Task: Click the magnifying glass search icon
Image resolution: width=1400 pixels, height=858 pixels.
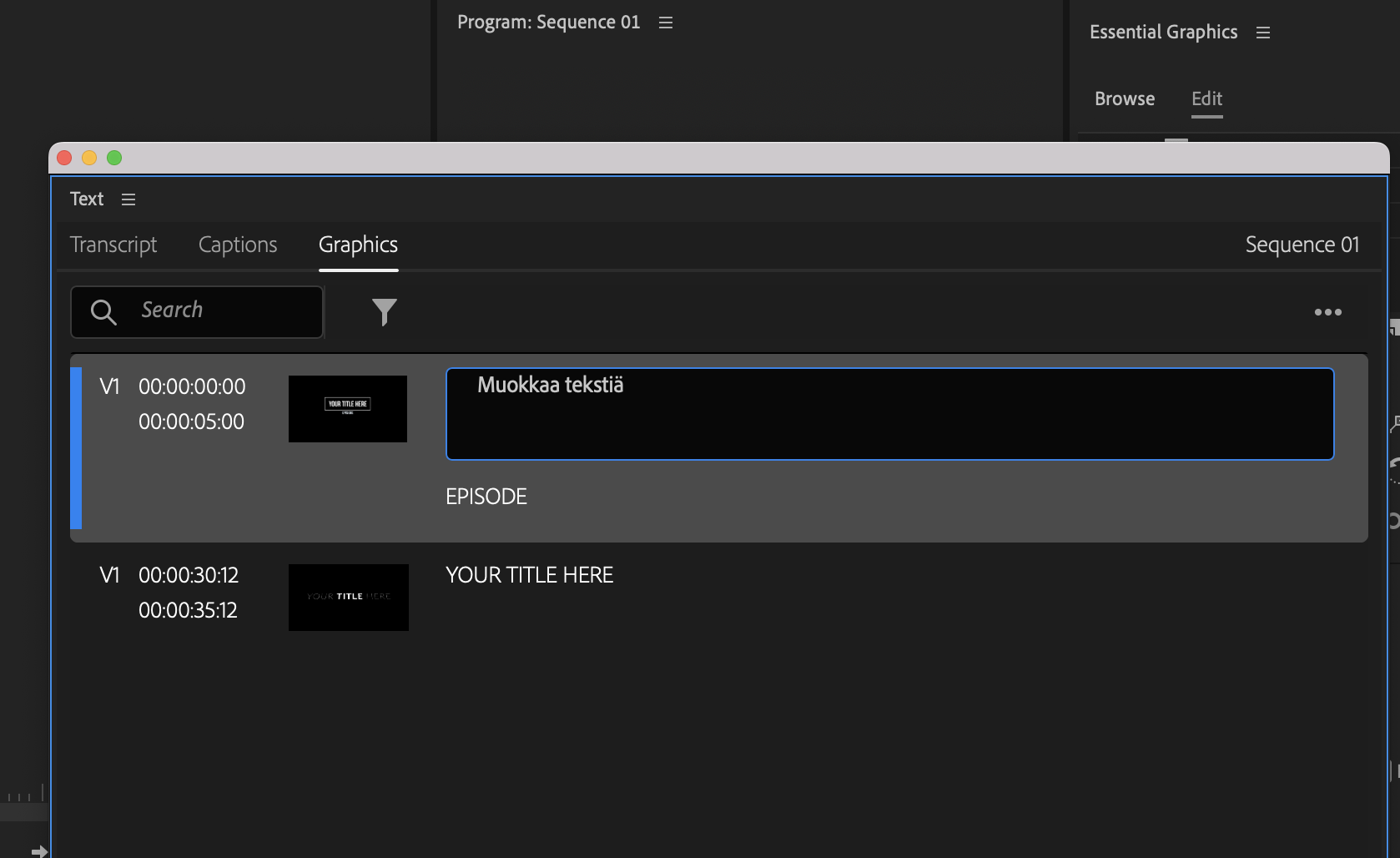Action: coord(103,312)
